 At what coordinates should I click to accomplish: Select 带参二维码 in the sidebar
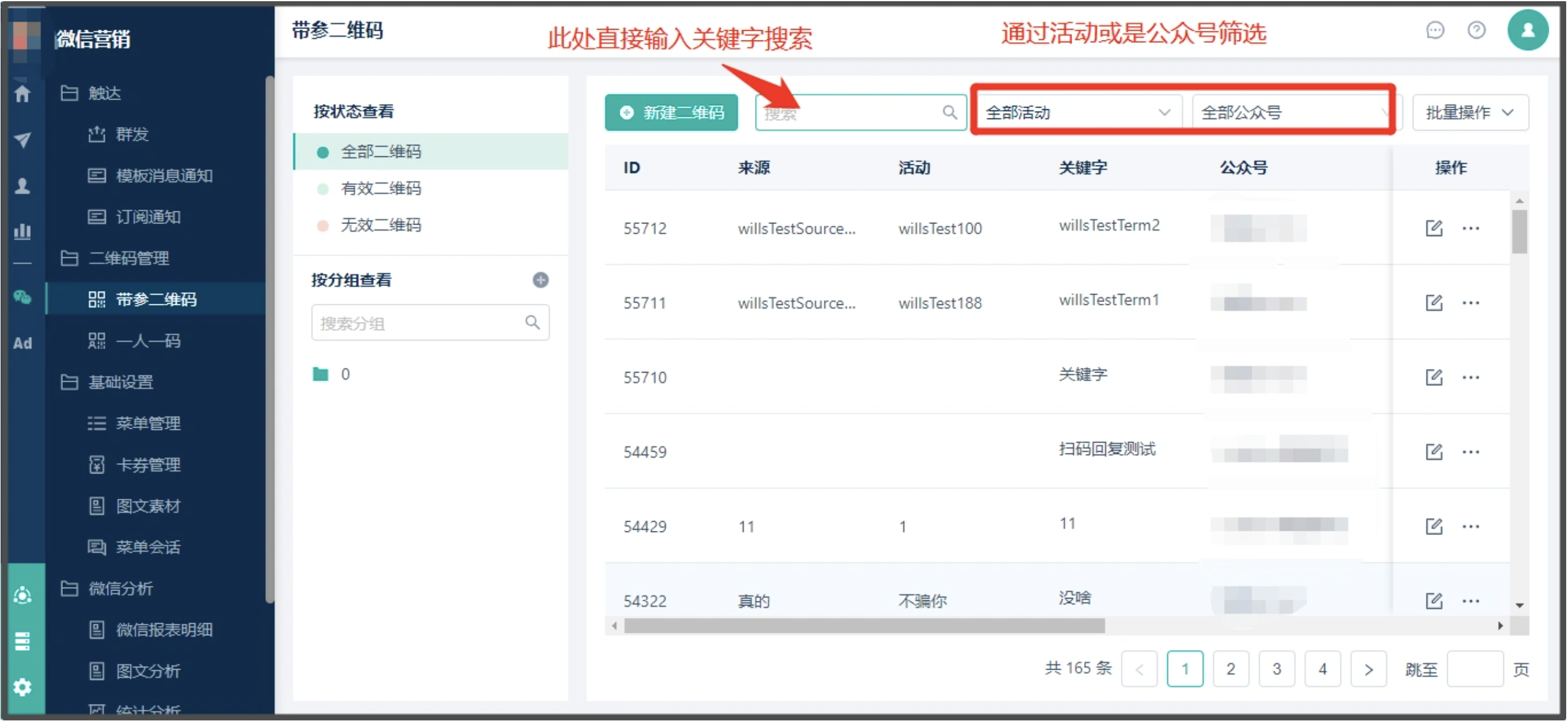[x=155, y=300]
